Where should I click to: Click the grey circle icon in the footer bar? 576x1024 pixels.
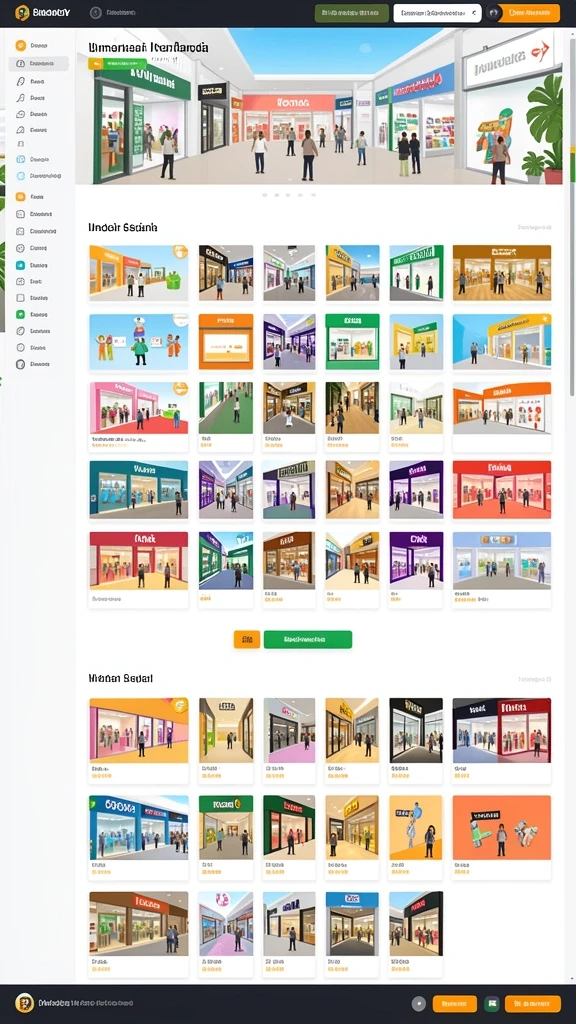click(x=419, y=1004)
